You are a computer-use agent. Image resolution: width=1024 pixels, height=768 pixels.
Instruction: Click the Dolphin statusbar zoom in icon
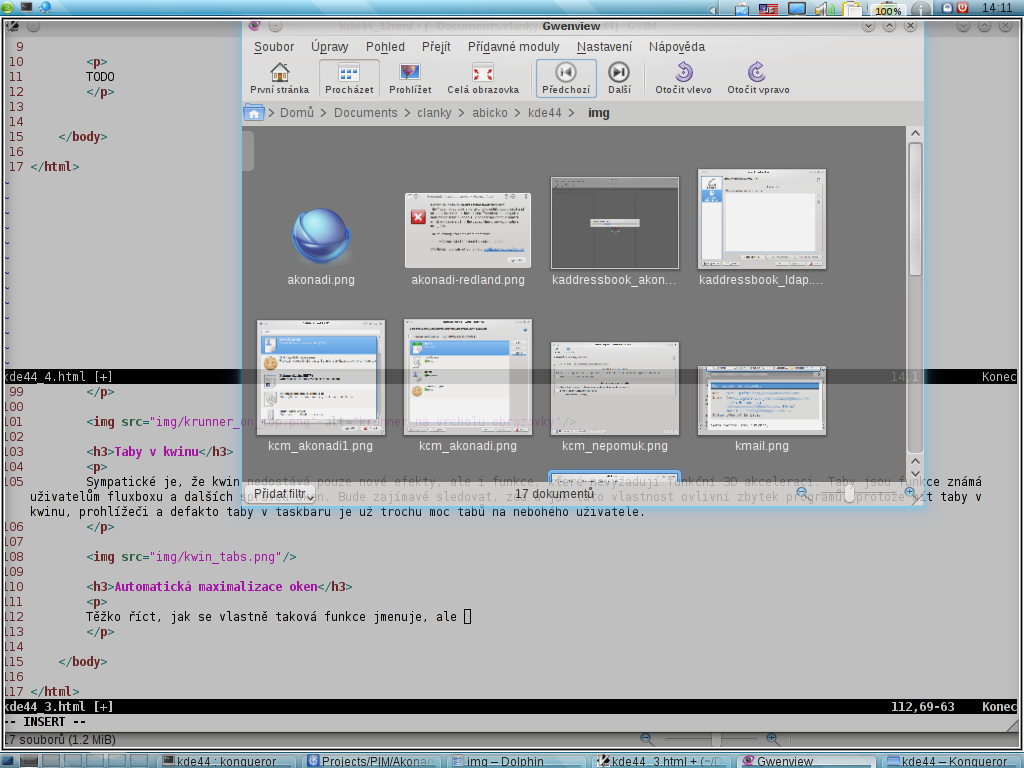[x=773, y=739]
